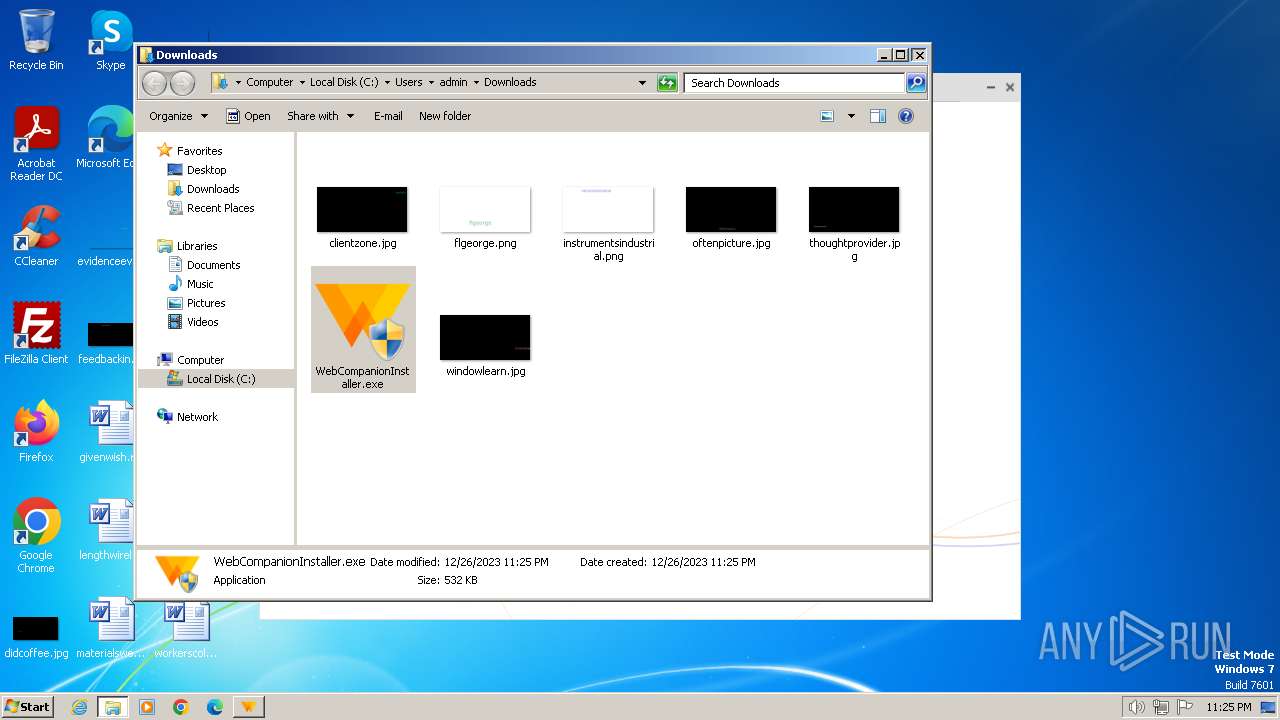This screenshot has height=720, width=1280.
Task: Select Desktop under Favorites
Action: pyautogui.click(x=197, y=170)
